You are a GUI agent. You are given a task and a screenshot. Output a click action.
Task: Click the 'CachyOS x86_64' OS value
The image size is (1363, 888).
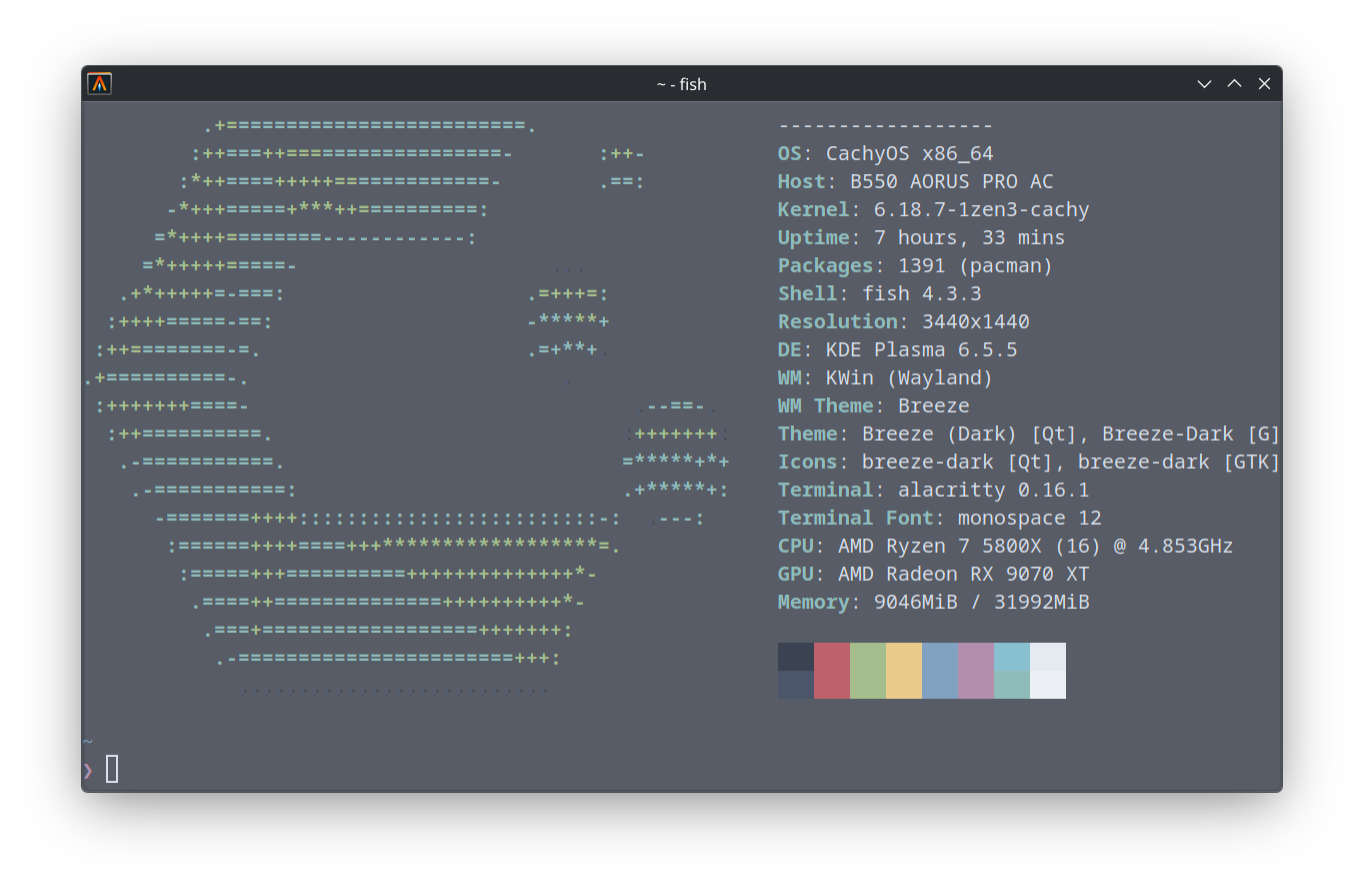(910, 154)
